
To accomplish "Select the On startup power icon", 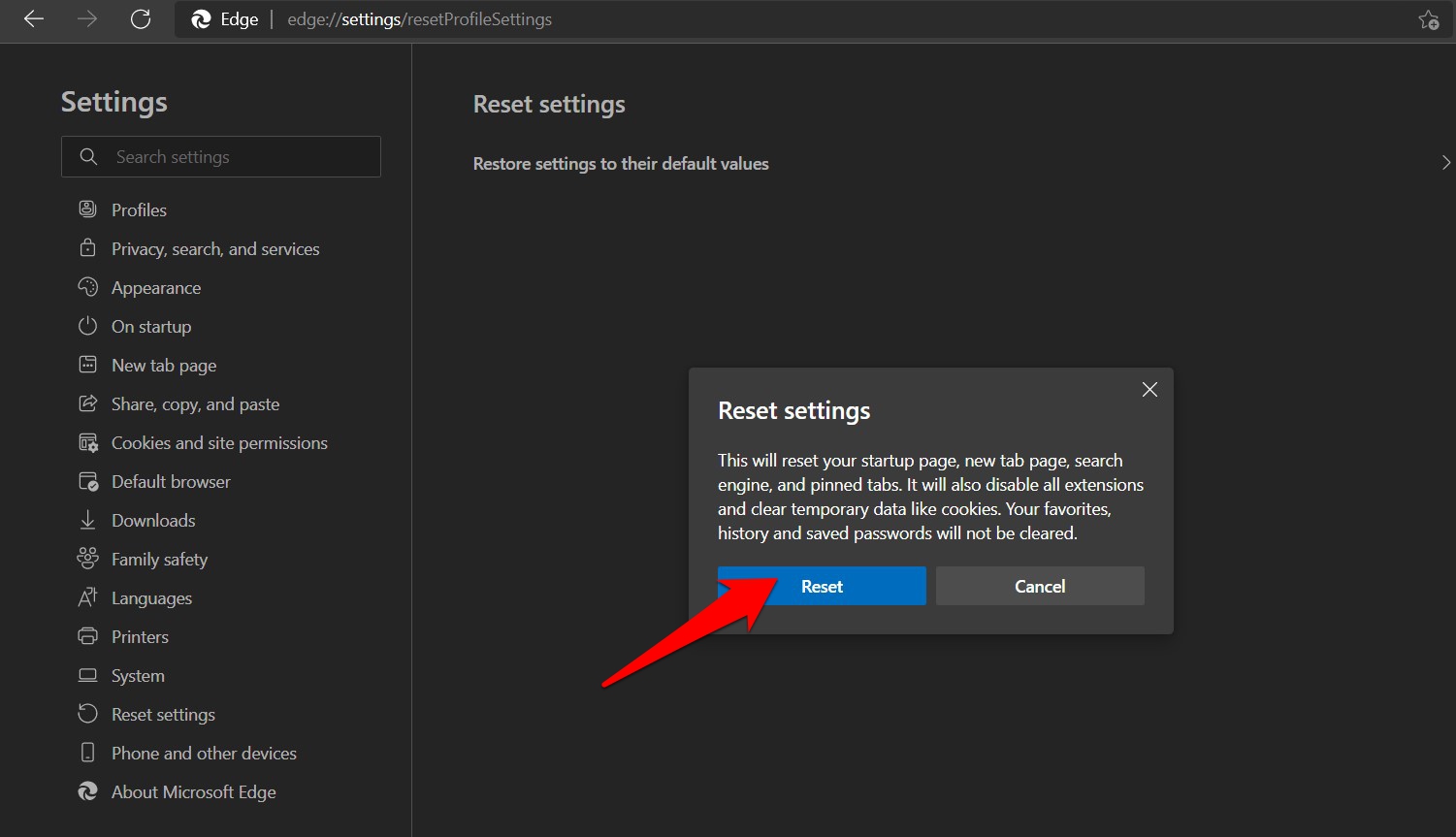I will pyautogui.click(x=87, y=326).
